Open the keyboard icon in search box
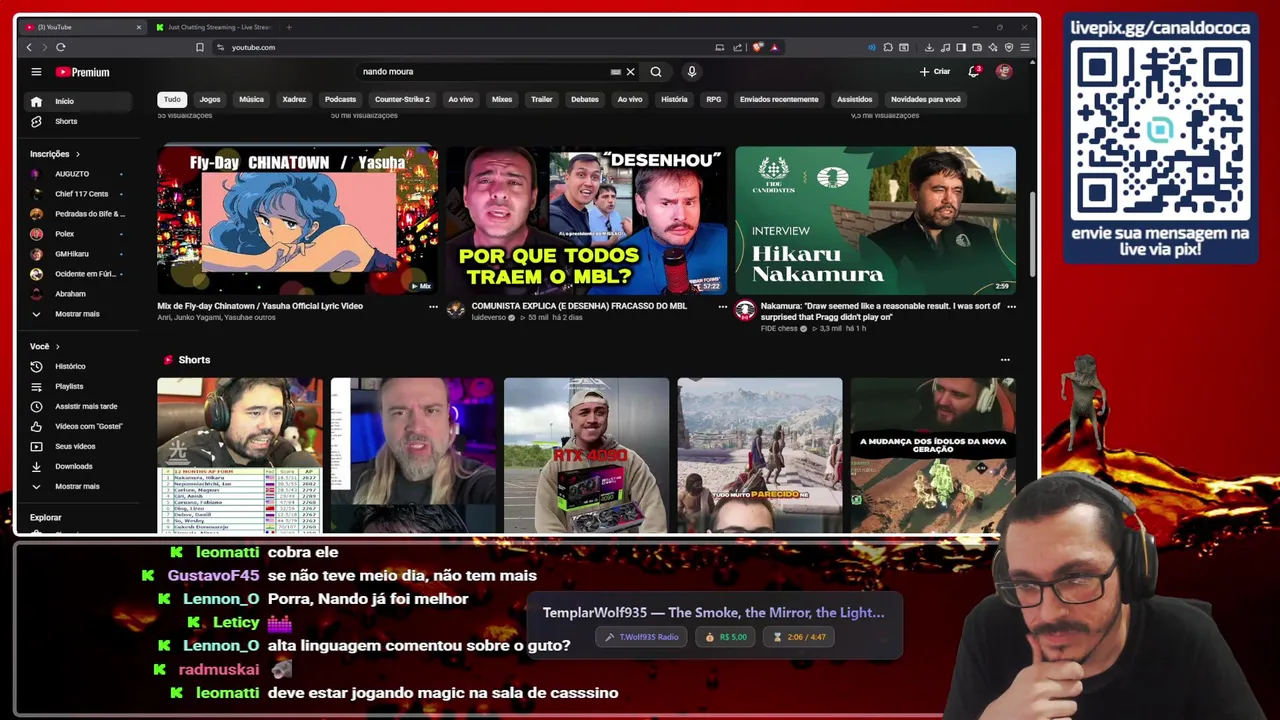 [615, 72]
